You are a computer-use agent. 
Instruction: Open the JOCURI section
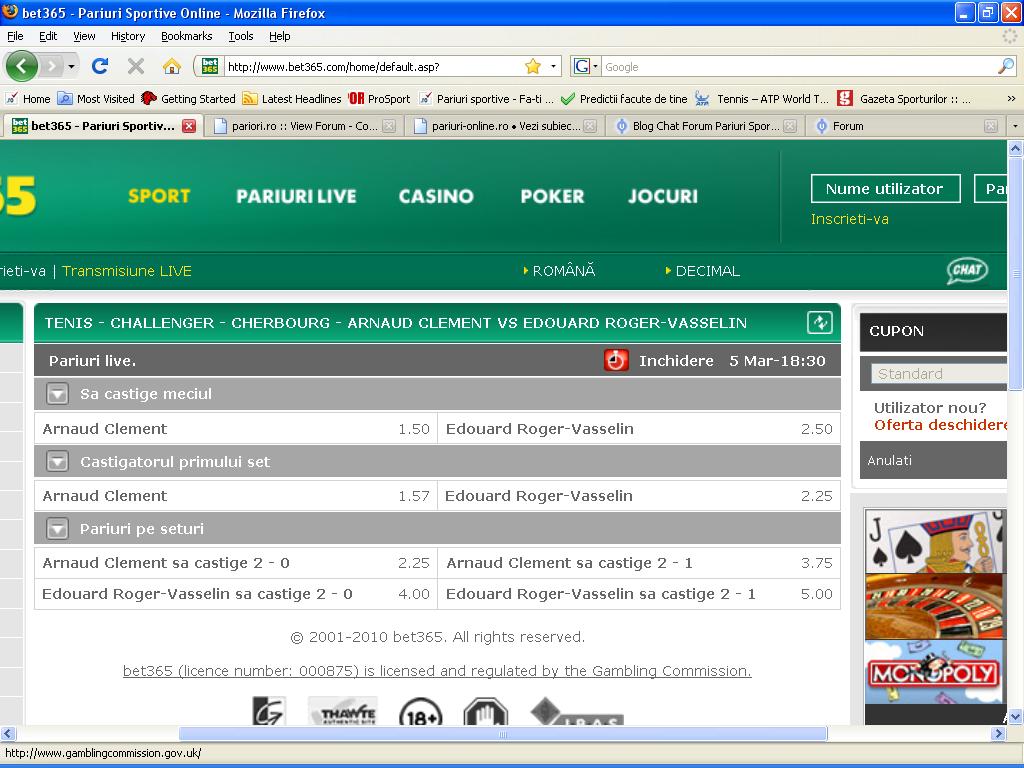(663, 196)
